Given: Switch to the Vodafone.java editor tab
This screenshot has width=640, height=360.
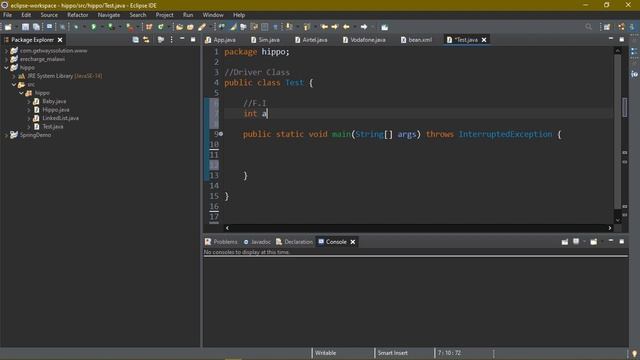Looking at the screenshot, I should click(x=364, y=40).
